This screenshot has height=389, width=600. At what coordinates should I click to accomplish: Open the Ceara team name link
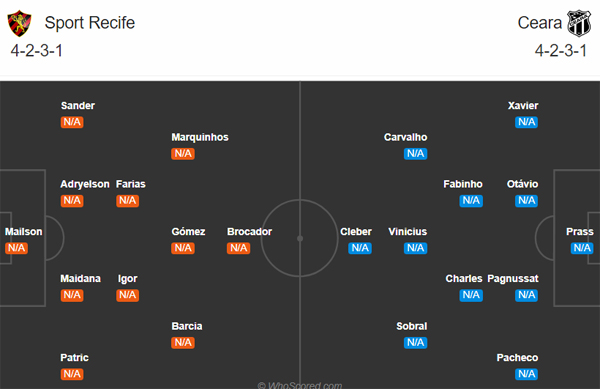pos(540,23)
